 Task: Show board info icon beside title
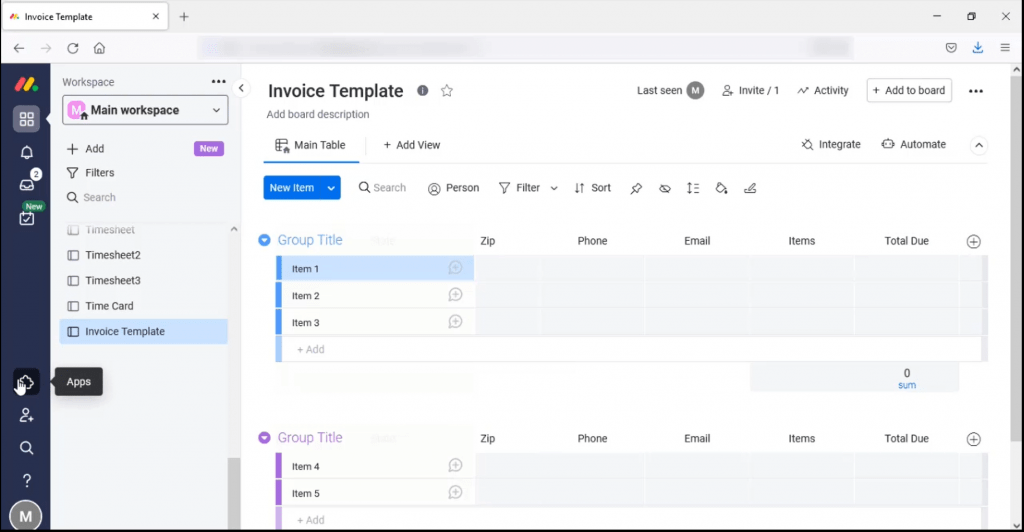pyautogui.click(x=423, y=91)
